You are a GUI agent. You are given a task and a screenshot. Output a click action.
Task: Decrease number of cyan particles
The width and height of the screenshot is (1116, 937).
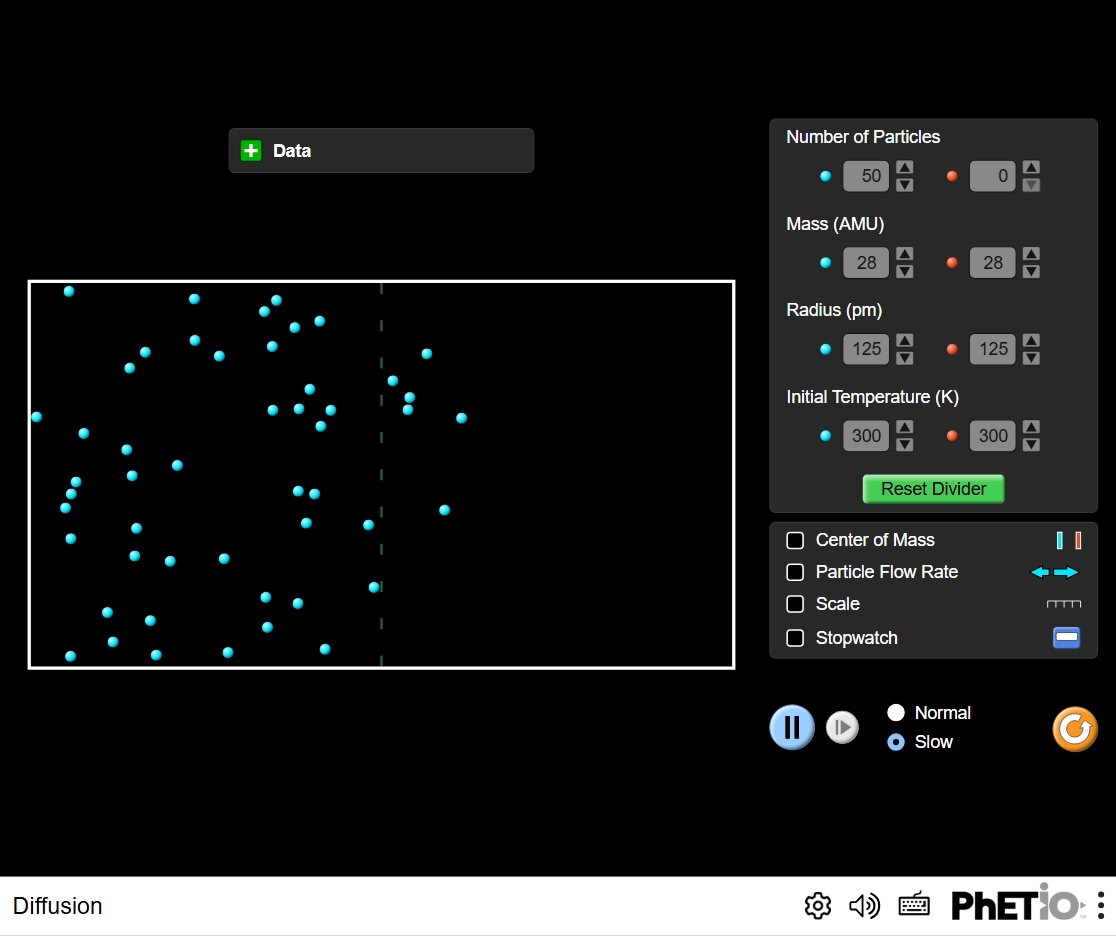[x=905, y=185]
